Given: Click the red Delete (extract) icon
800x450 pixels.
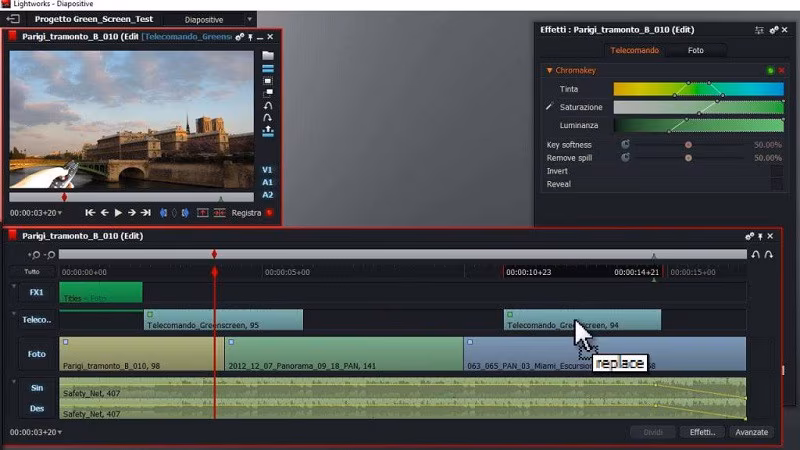Looking at the screenshot, I should tap(219, 213).
